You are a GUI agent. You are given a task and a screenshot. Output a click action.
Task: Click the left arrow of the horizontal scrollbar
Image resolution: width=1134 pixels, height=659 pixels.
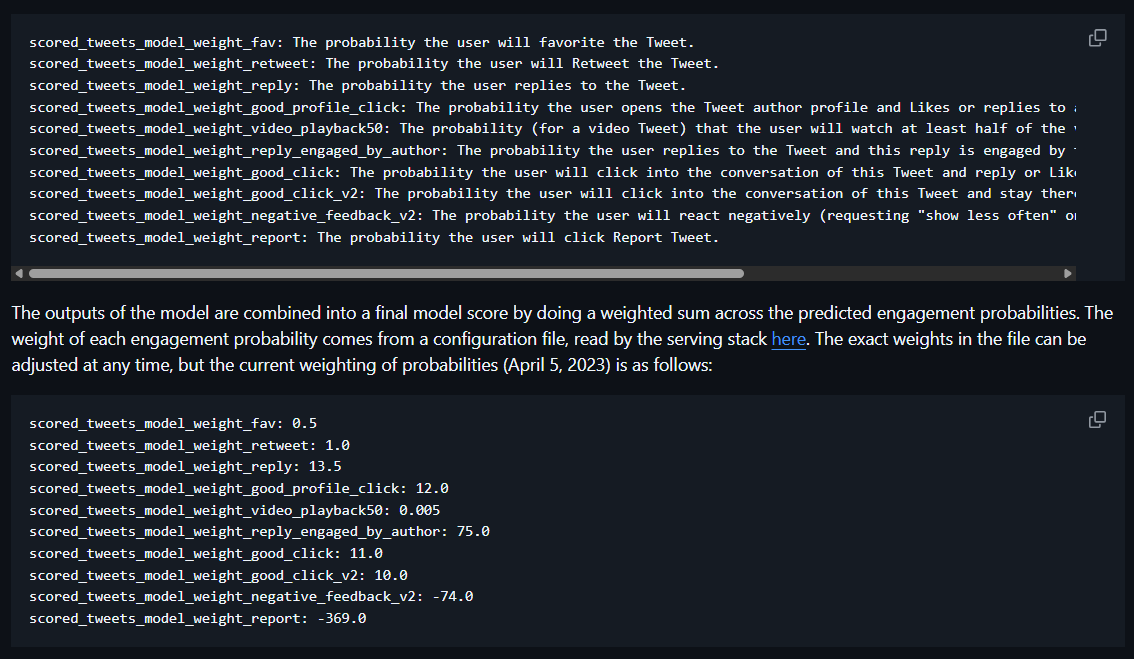(18, 272)
